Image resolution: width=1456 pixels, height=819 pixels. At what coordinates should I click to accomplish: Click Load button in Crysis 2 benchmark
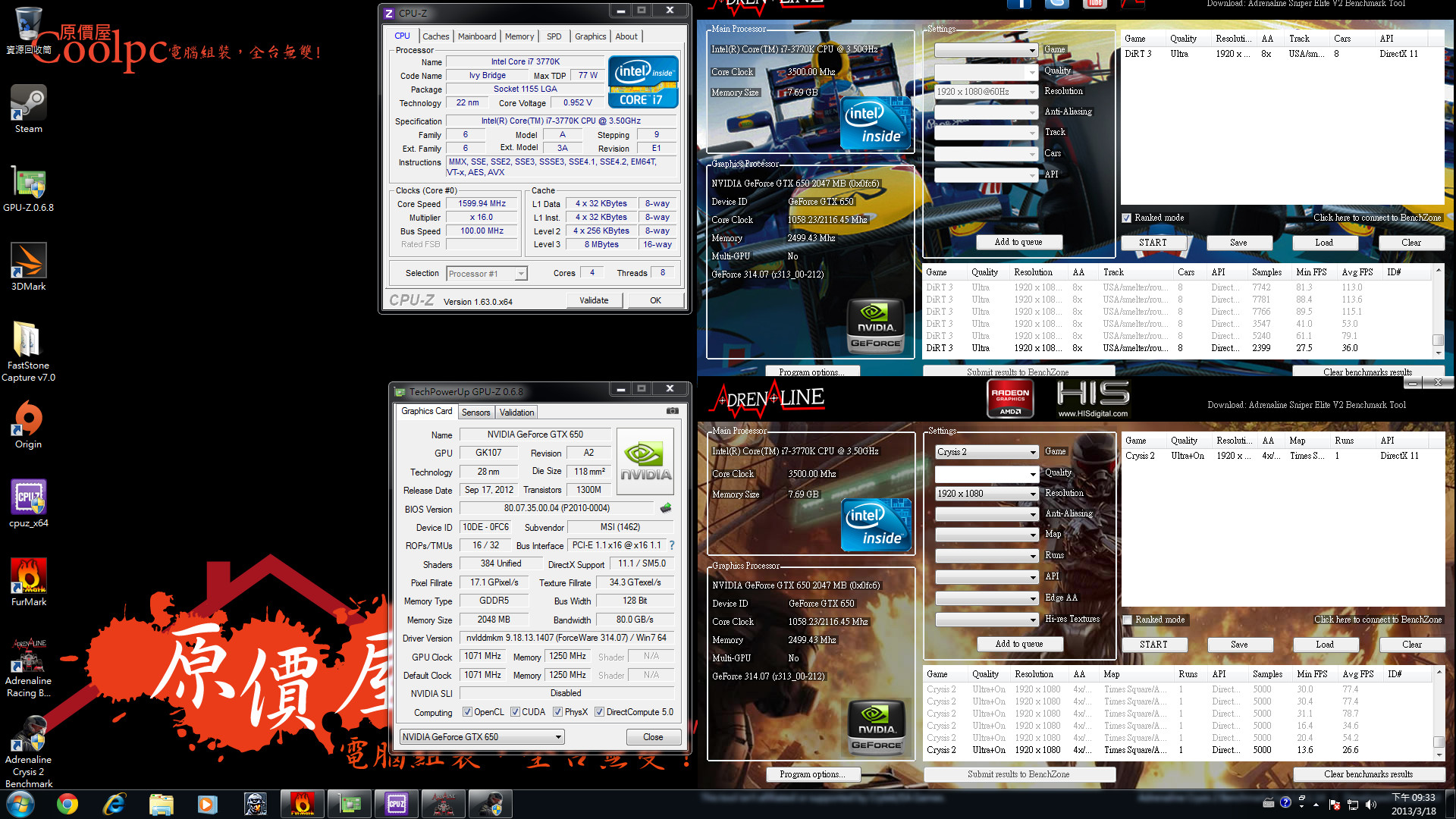tap(1325, 644)
